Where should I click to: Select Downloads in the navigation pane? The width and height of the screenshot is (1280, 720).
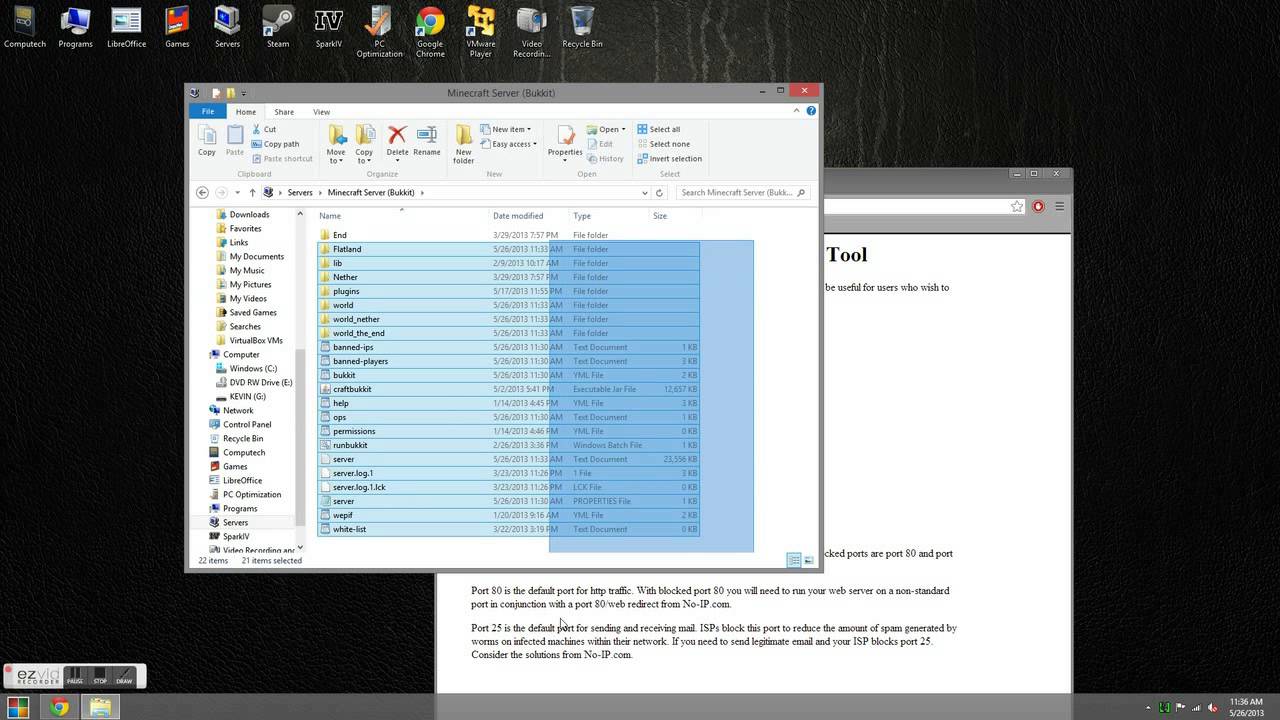249,214
